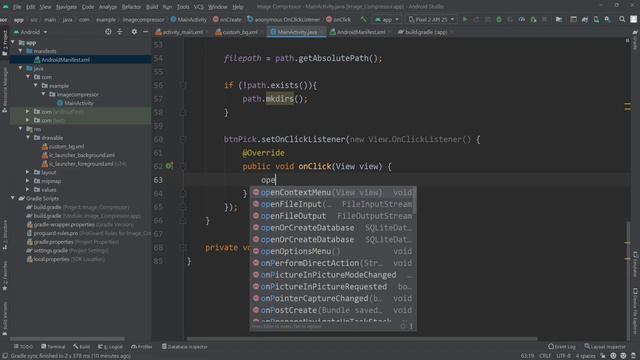Expand the values folder node
Screen dimensions: 640x360
(x=28, y=189)
